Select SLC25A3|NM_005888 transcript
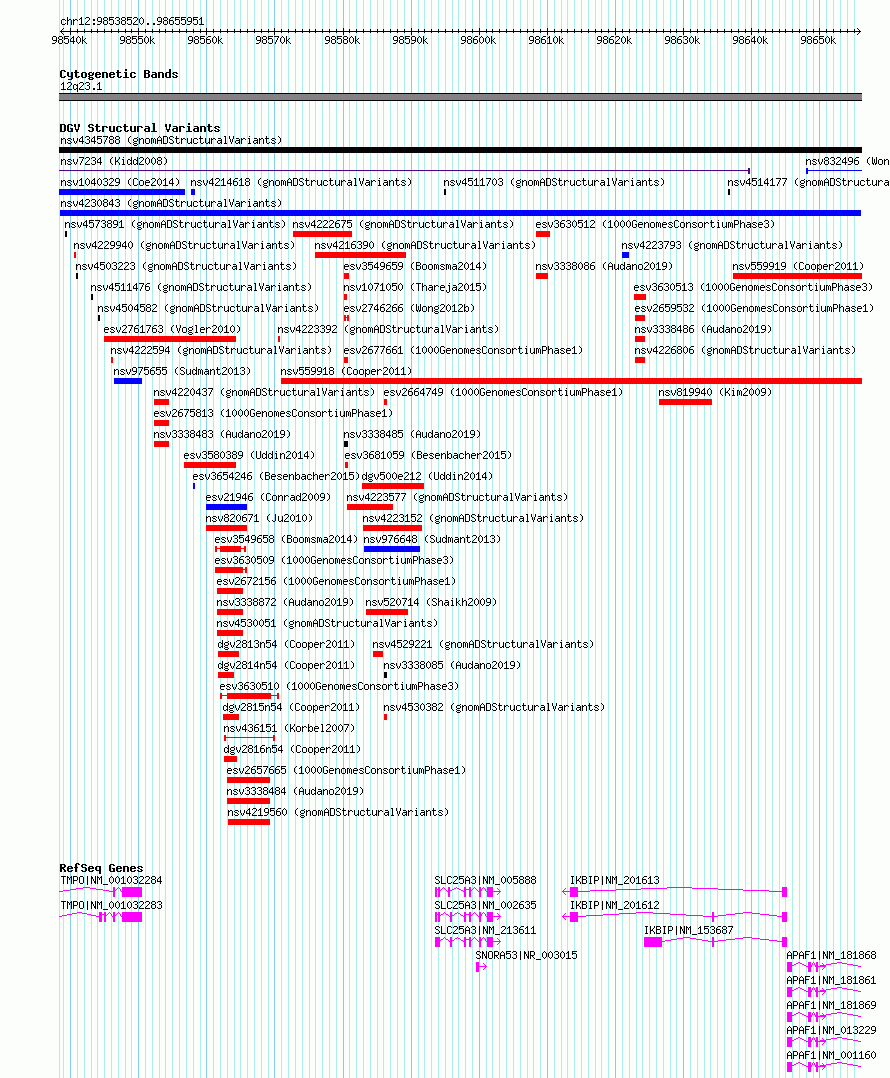Image resolution: width=890 pixels, height=1078 pixels. [x=485, y=881]
